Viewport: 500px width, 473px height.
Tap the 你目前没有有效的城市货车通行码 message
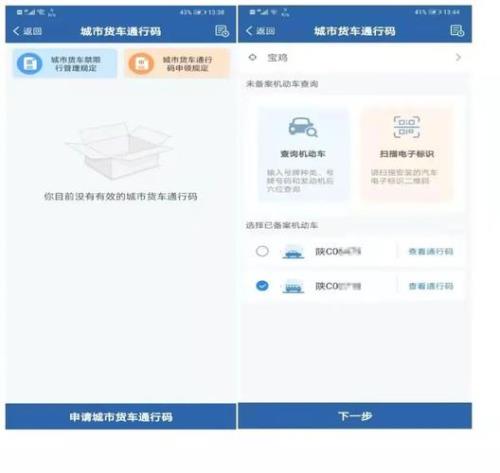121,196
